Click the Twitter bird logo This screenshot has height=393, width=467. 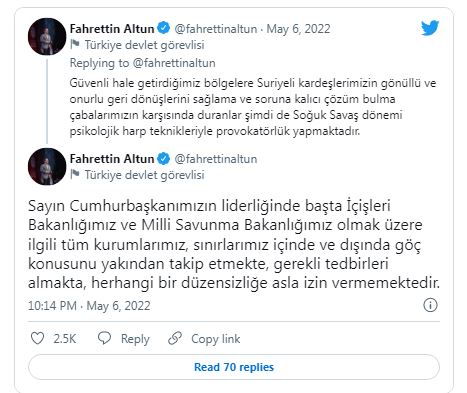pos(430,28)
